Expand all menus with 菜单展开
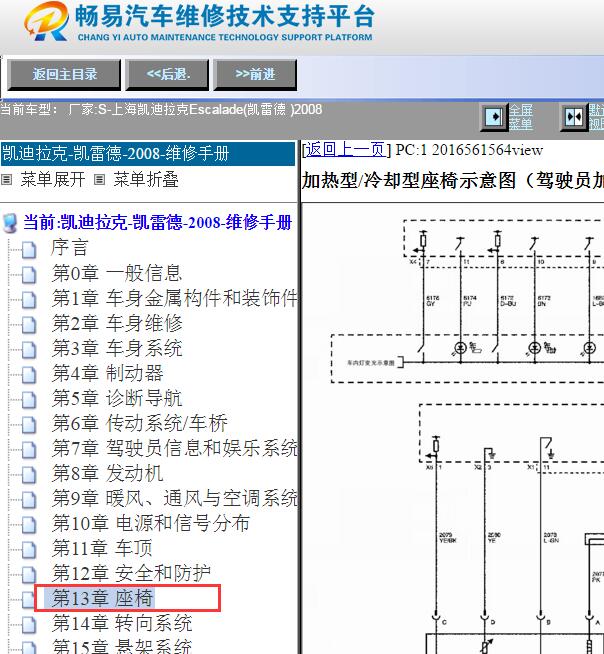 (53, 180)
